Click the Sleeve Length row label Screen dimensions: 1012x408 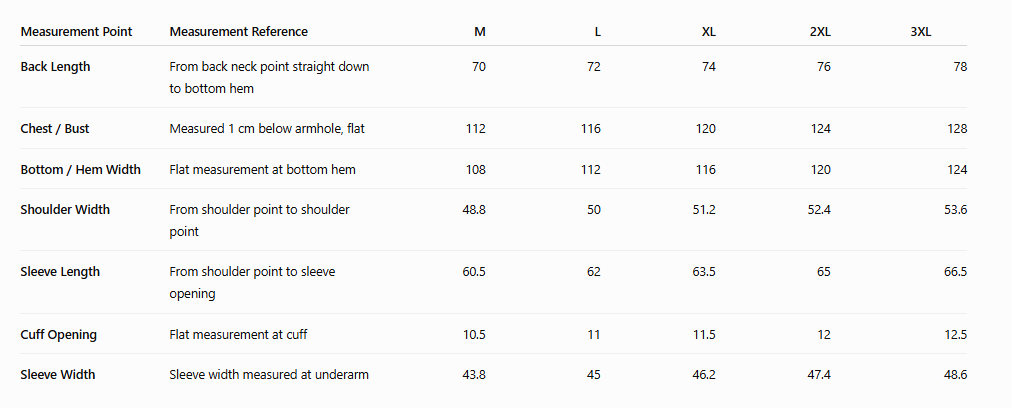(60, 272)
